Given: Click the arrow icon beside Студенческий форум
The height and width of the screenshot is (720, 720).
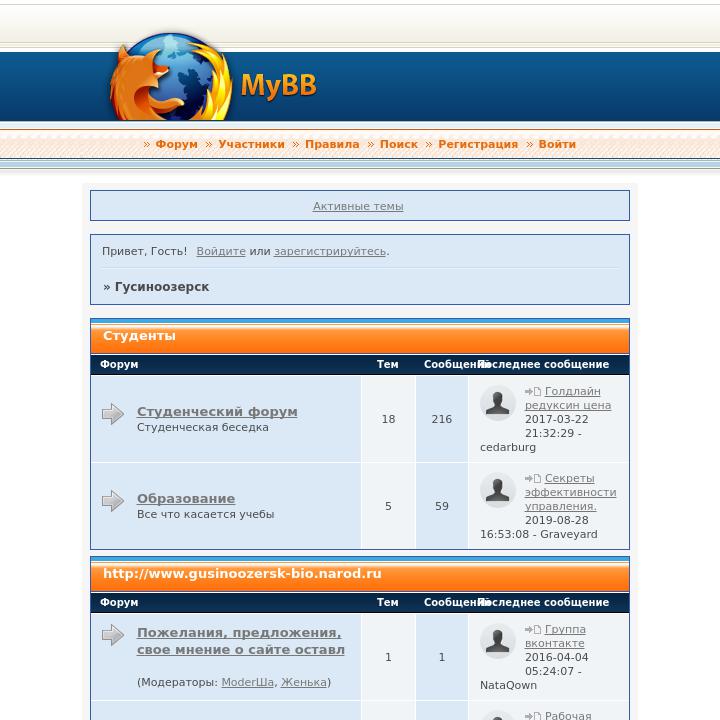Looking at the screenshot, I should [113, 414].
